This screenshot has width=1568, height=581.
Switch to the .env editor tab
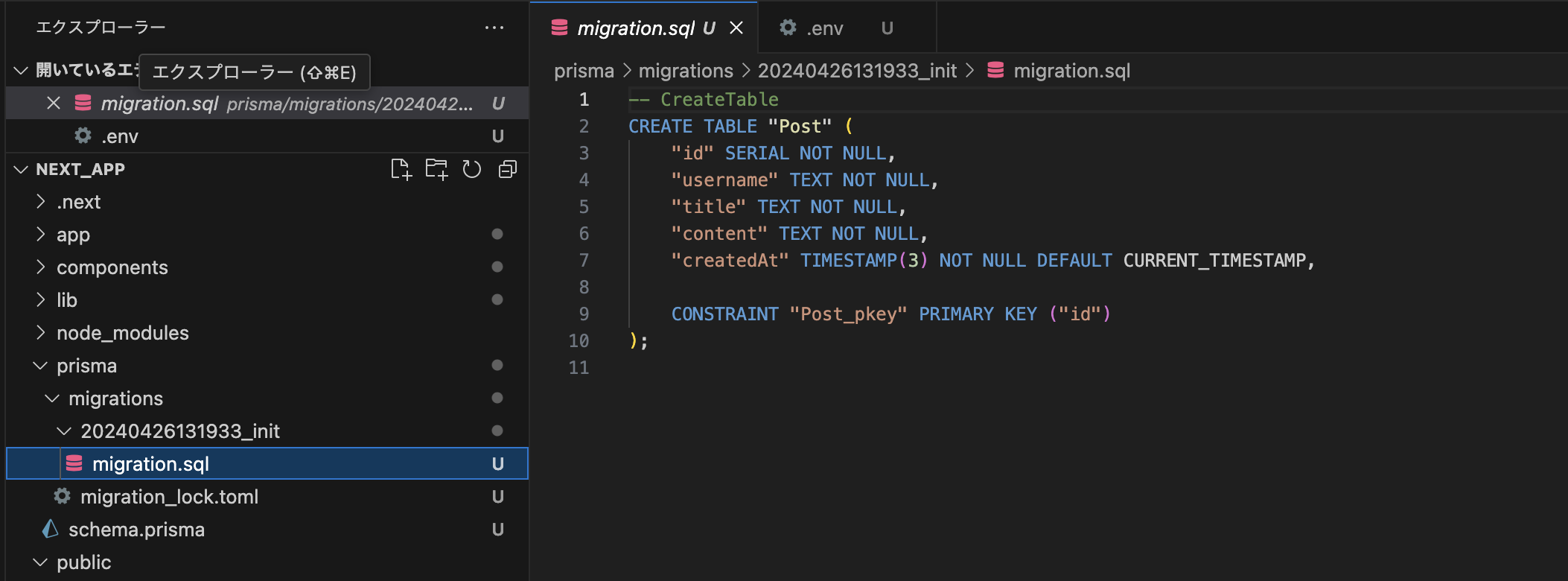[847, 28]
